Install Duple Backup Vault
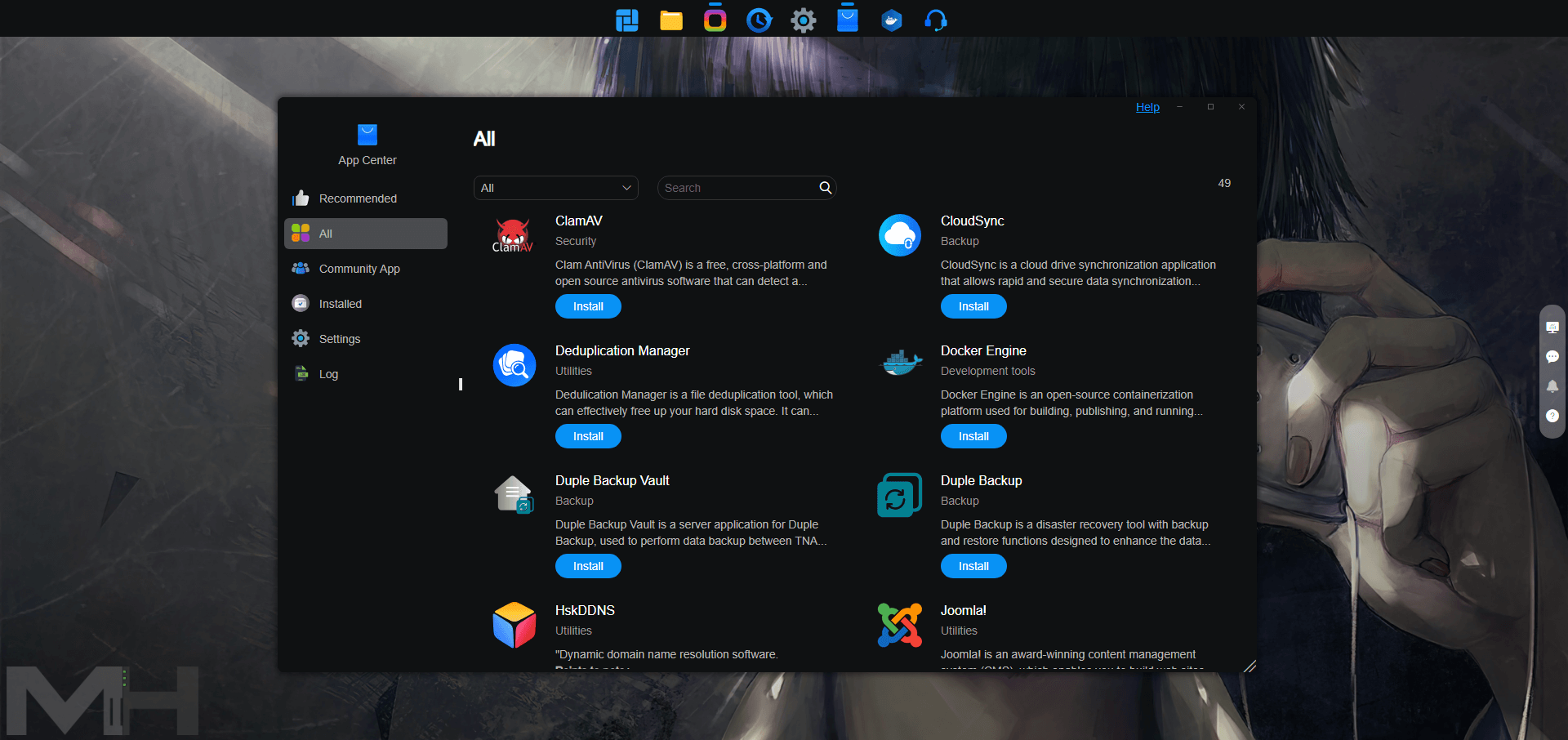This screenshot has height=740, width=1568. (588, 566)
